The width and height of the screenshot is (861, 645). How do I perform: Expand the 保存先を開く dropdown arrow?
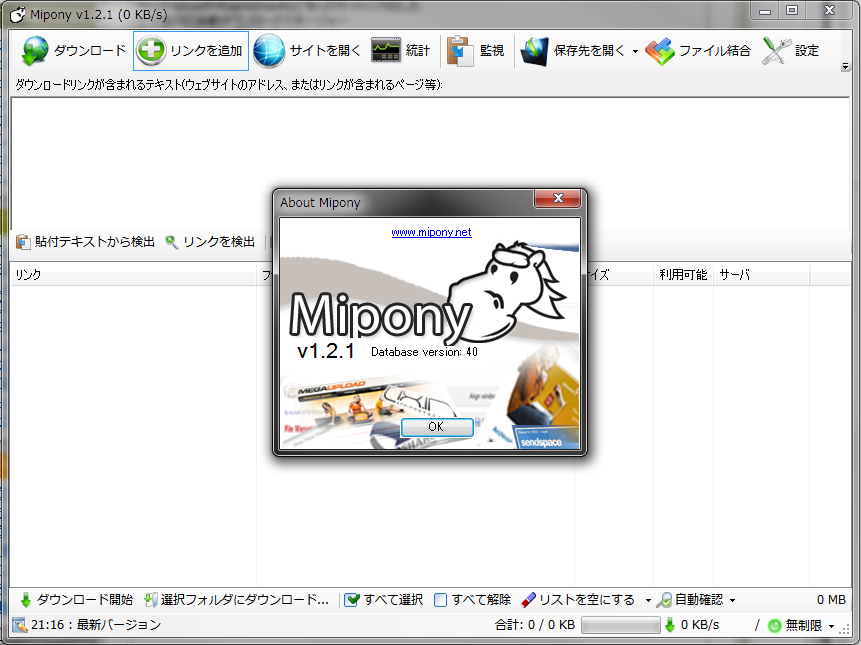(635, 52)
